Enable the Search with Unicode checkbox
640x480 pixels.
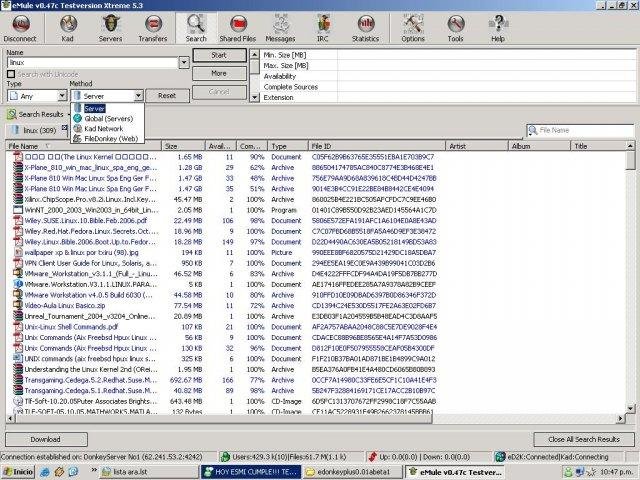point(11,74)
